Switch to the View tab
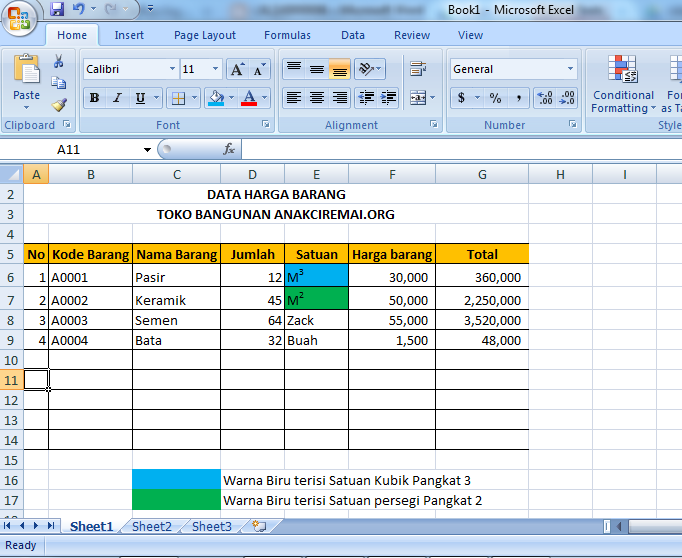 pos(470,35)
